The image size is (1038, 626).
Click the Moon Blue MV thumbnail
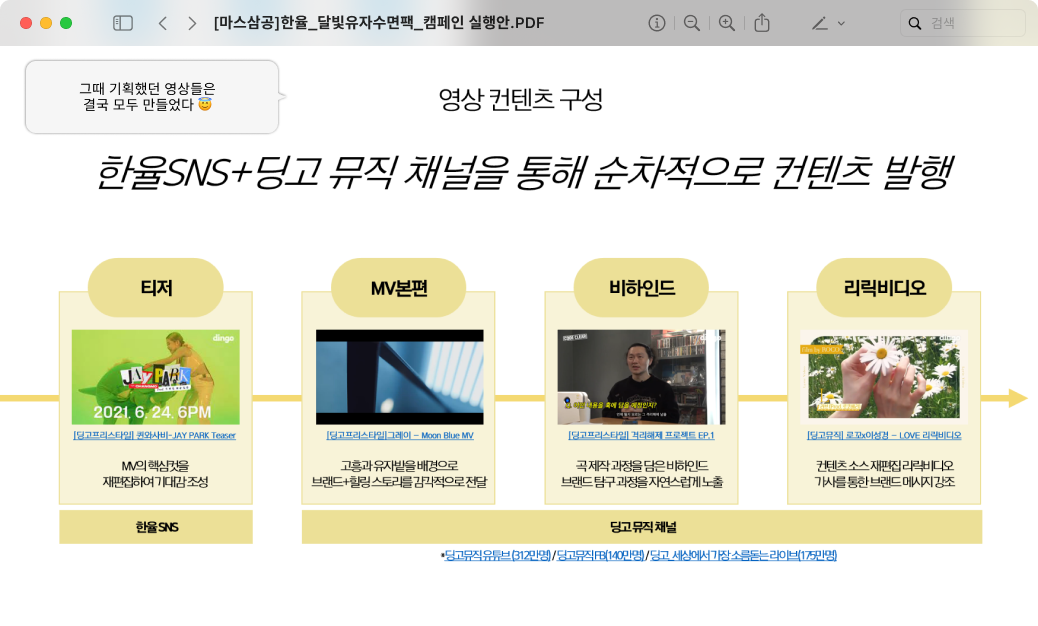(x=400, y=377)
